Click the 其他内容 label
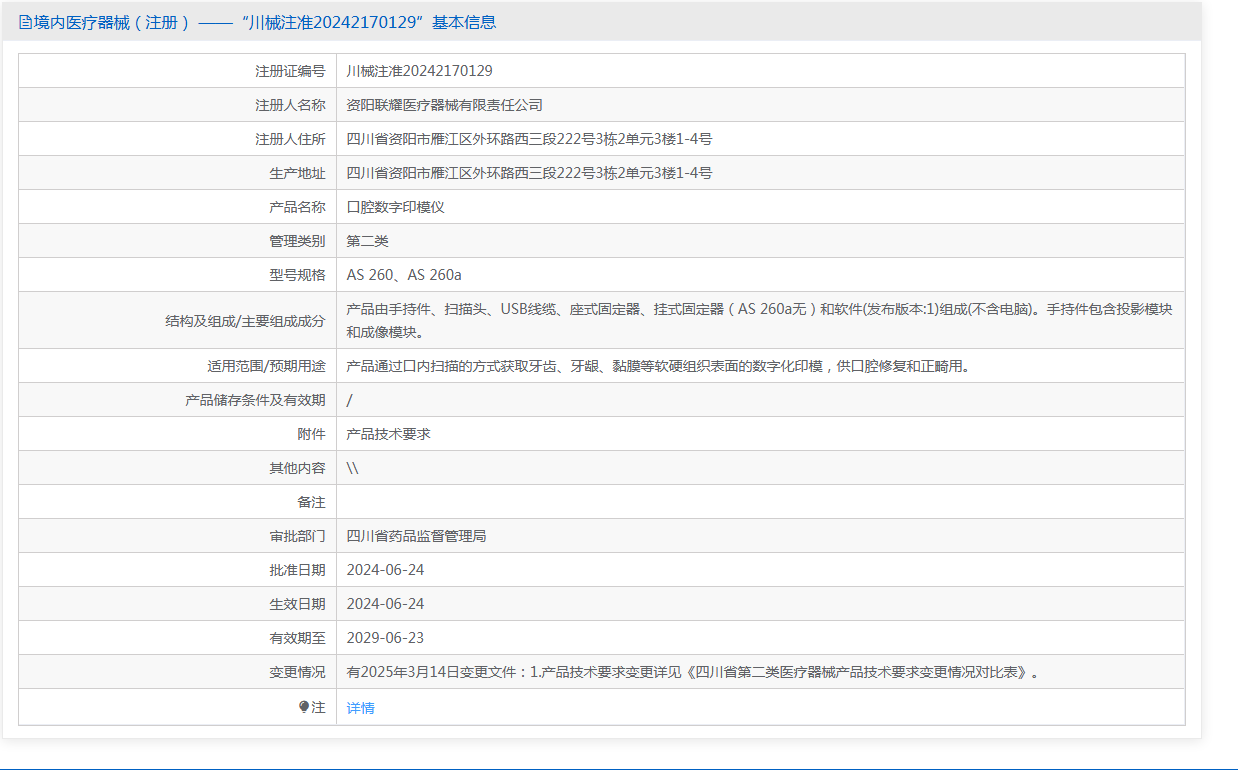 pos(297,468)
